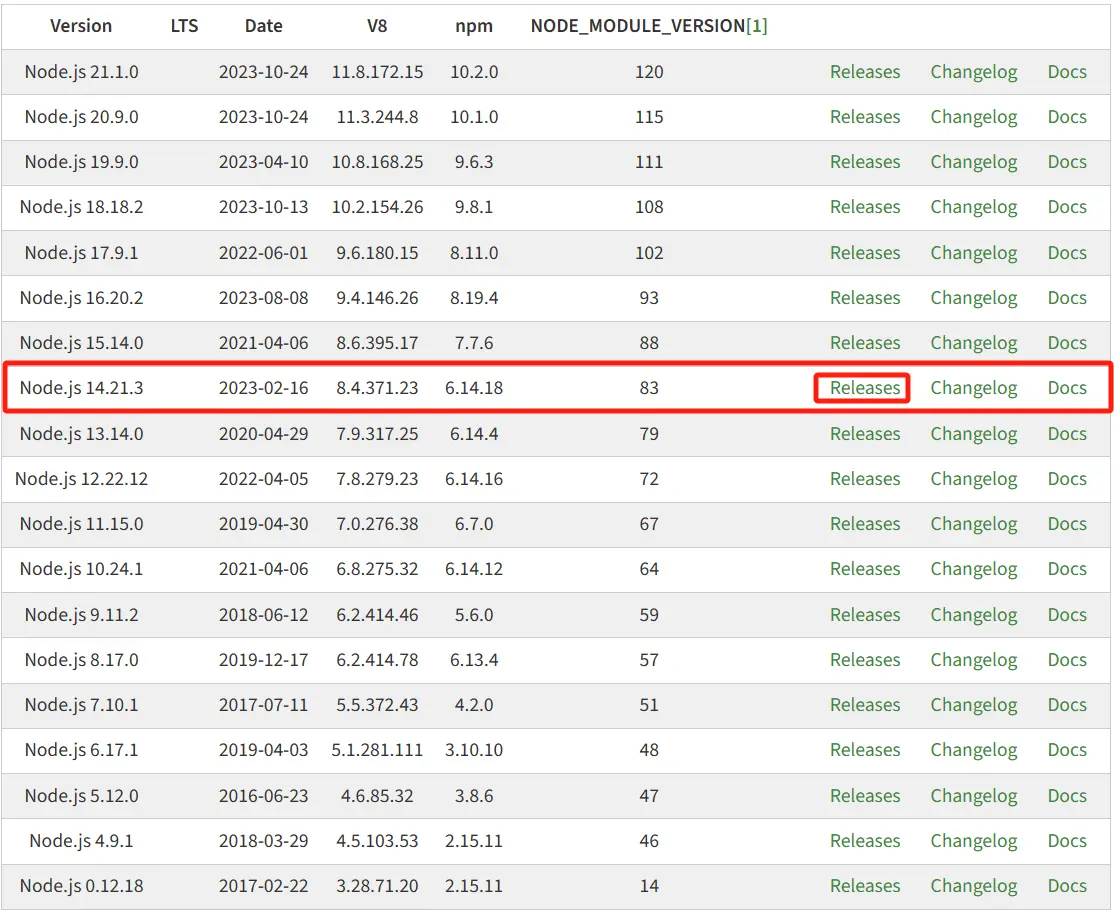Open Docs for Node.js 14.21.3

tap(1067, 388)
